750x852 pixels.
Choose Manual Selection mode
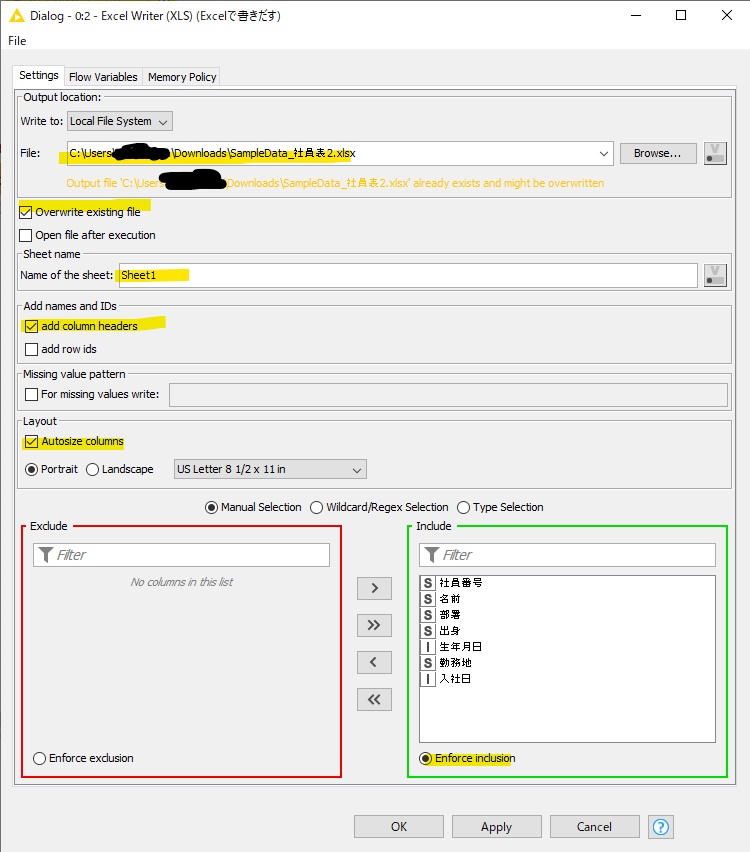coord(211,508)
